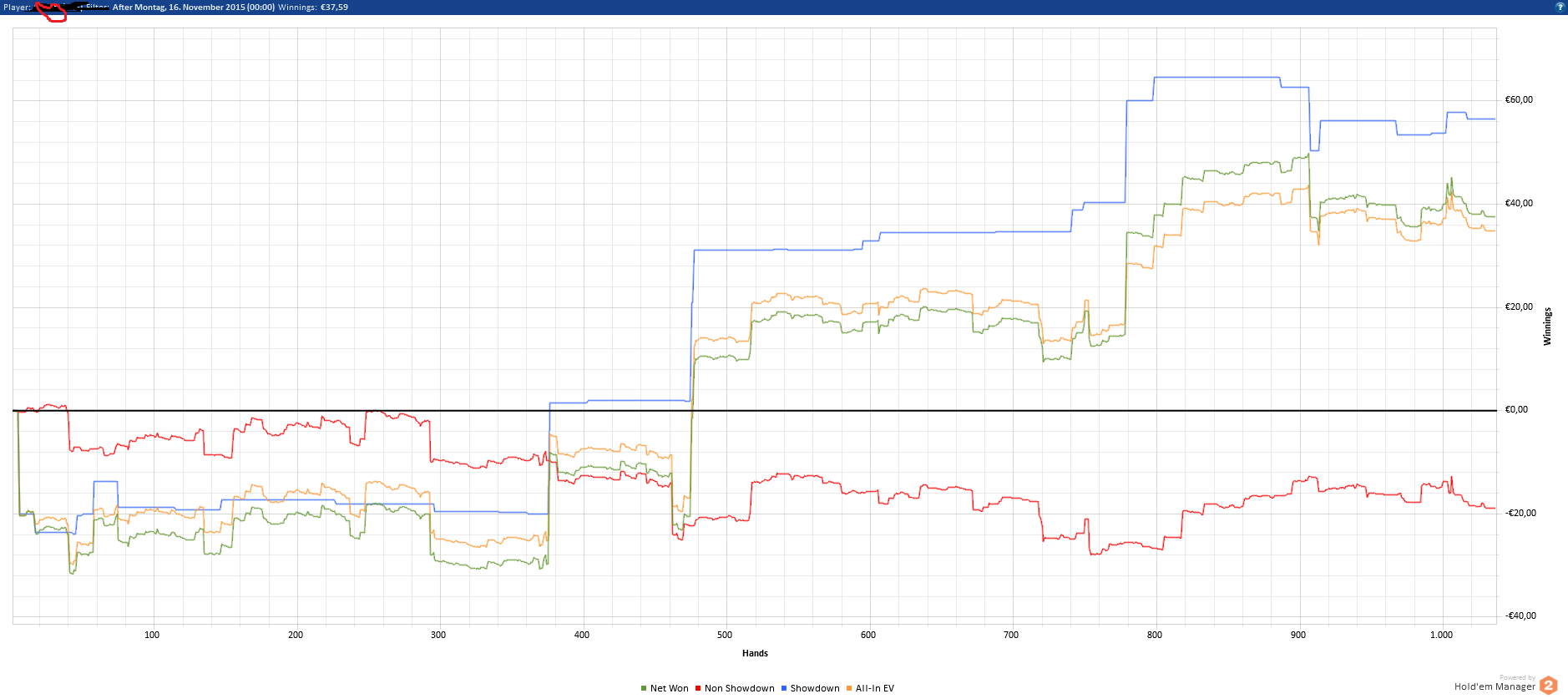The image size is (1568, 699).
Task: Click the negative '-€20,00' axis label
Action: (1520, 513)
